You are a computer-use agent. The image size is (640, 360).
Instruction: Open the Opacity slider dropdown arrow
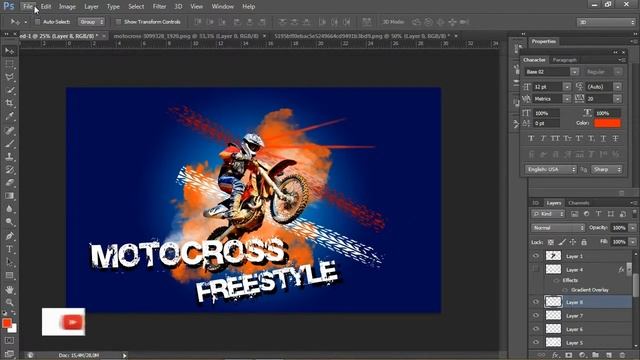(x=633, y=228)
